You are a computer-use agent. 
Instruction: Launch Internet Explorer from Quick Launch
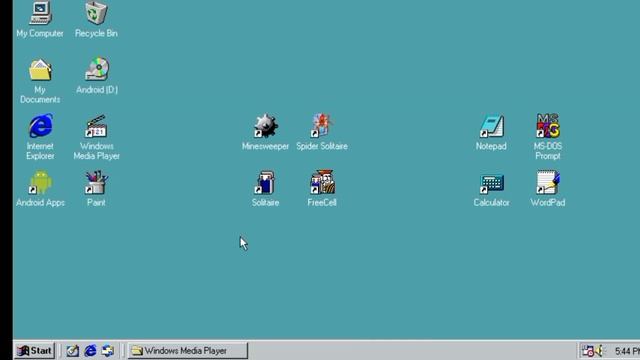[x=90, y=351]
